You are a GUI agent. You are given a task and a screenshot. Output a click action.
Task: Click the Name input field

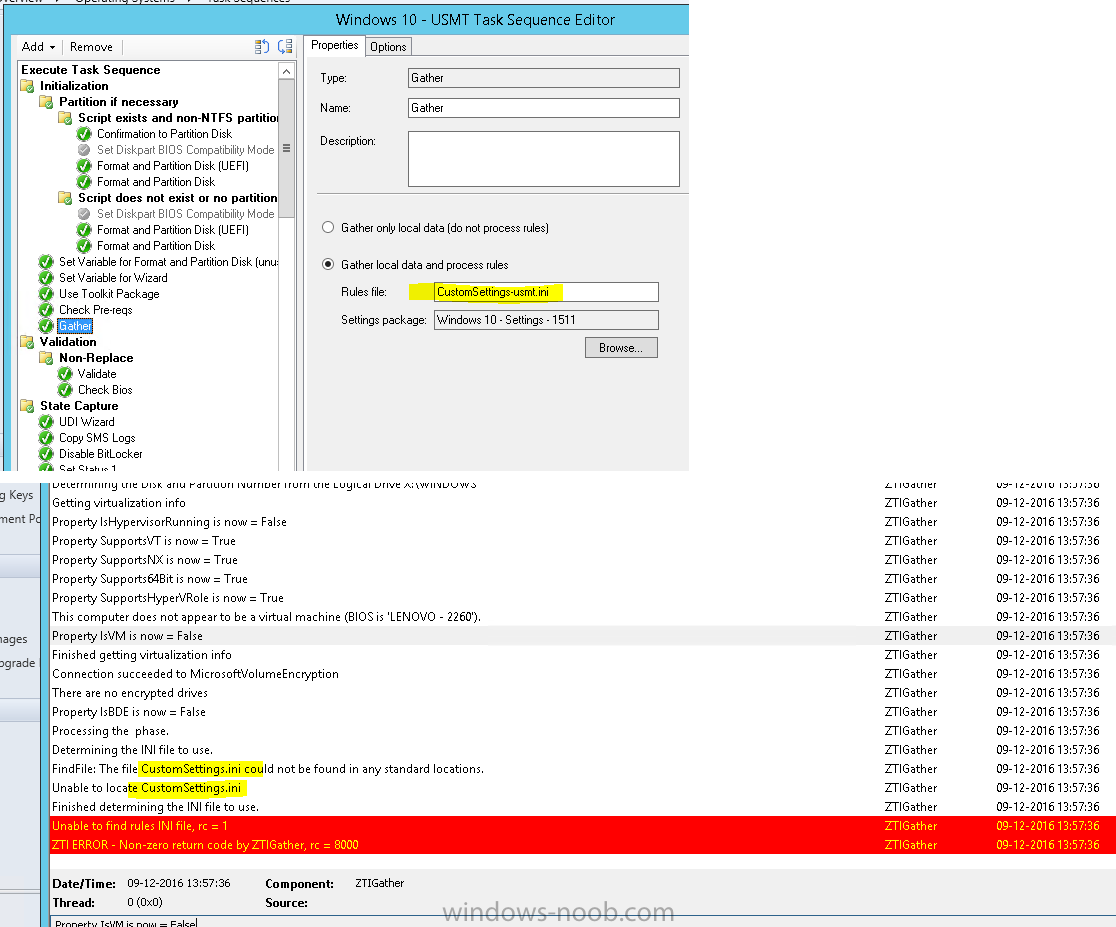[544, 108]
